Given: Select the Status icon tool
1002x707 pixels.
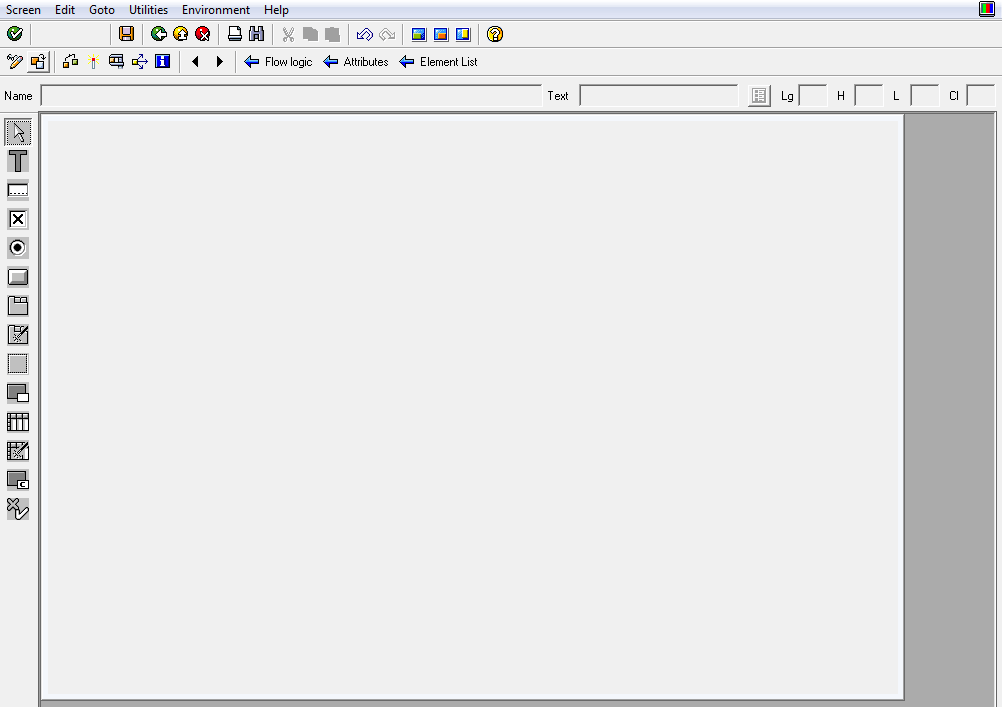Looking at the screenshot, I should [18, 509].
